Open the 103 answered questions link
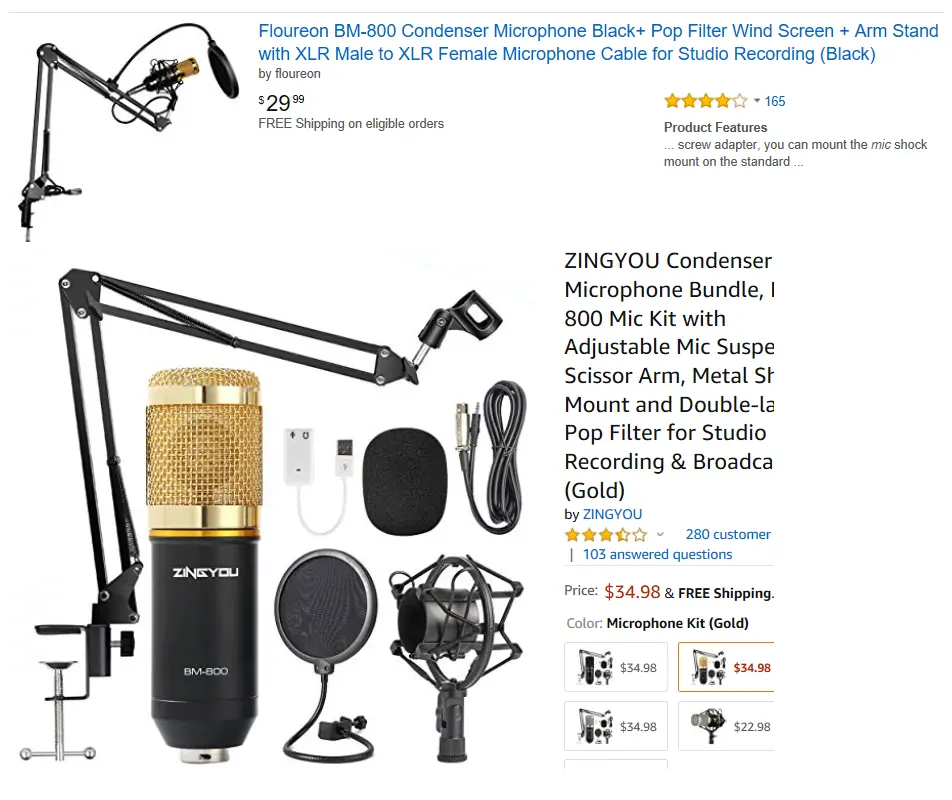 [x=658, y=554]
